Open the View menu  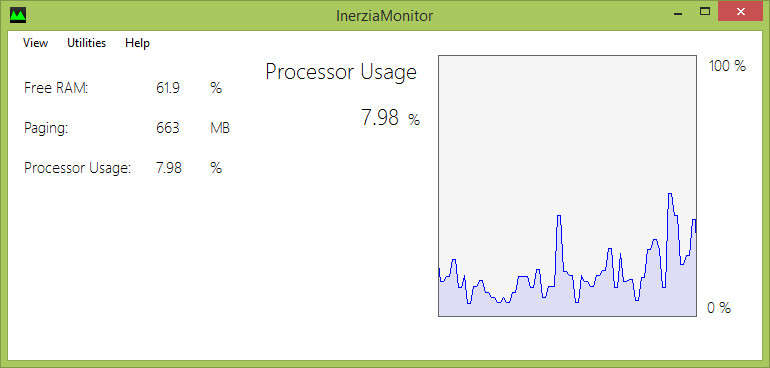[35, 43]
